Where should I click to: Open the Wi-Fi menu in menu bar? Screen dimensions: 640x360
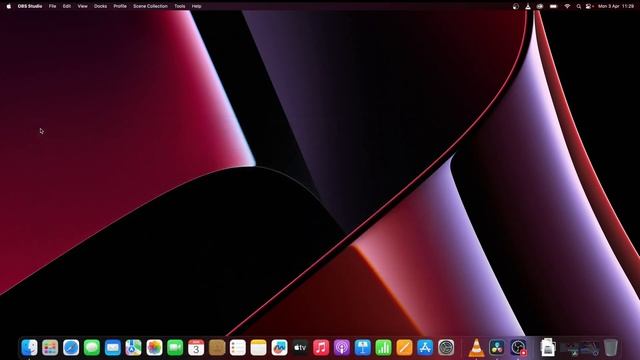pyautogui.click(x=567, y=6)
